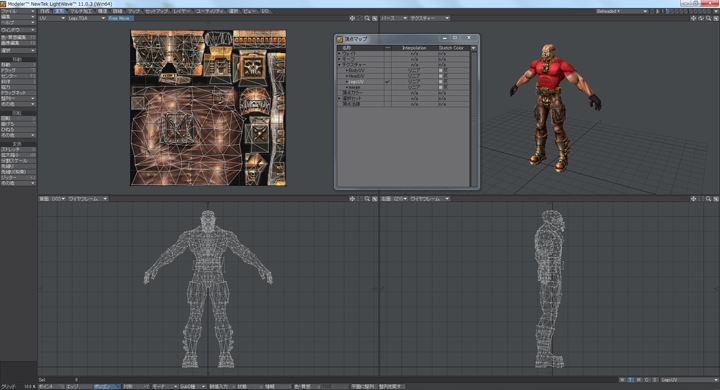Viewport: 720px width, 390px height.
Task: Click the ストレッチ tool button
Action: [18, 150]
